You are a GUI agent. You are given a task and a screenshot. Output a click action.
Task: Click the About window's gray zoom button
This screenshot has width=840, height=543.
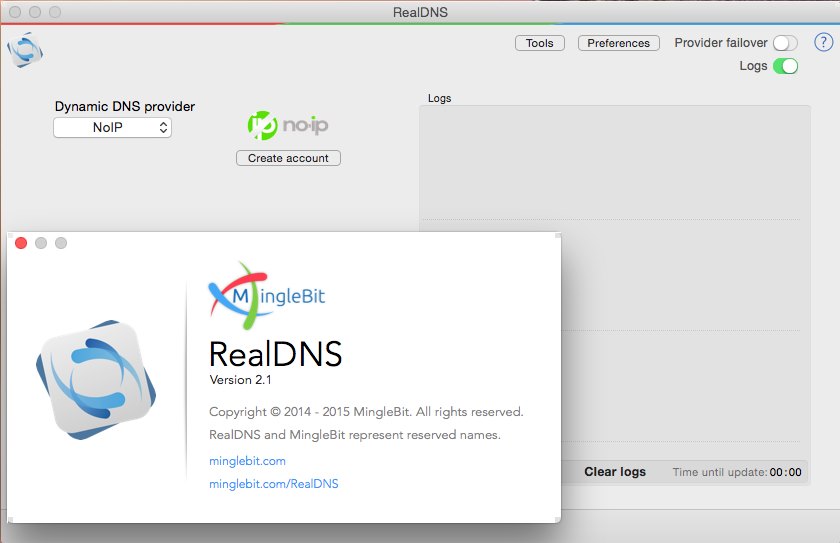[61, 243]
